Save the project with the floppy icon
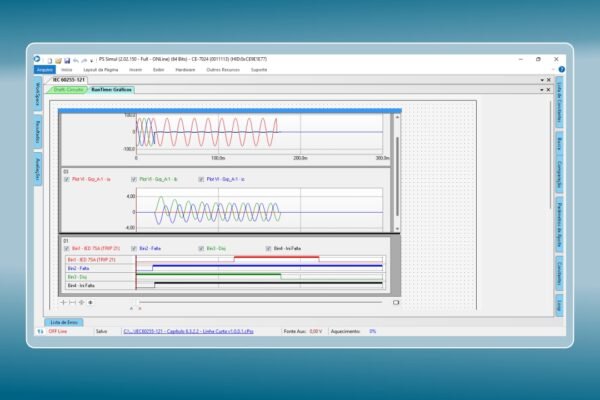Screen dimensions: 600x400 coord(67,60)
